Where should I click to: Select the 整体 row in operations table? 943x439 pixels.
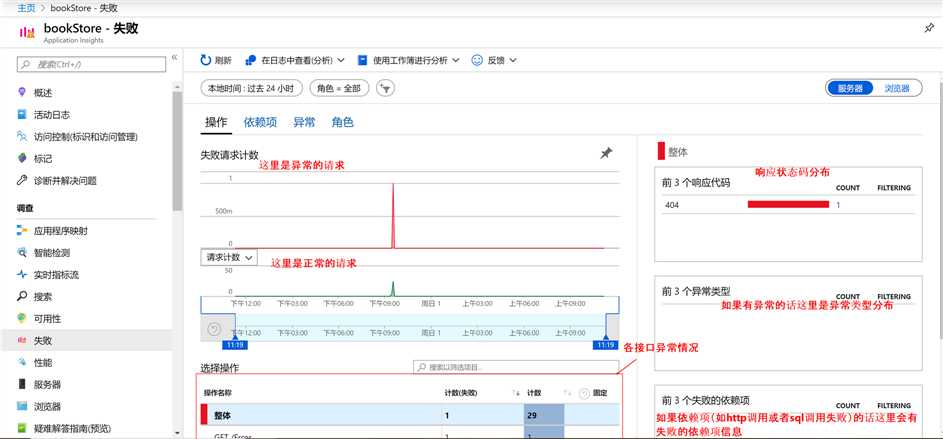(x=410, y=415)
